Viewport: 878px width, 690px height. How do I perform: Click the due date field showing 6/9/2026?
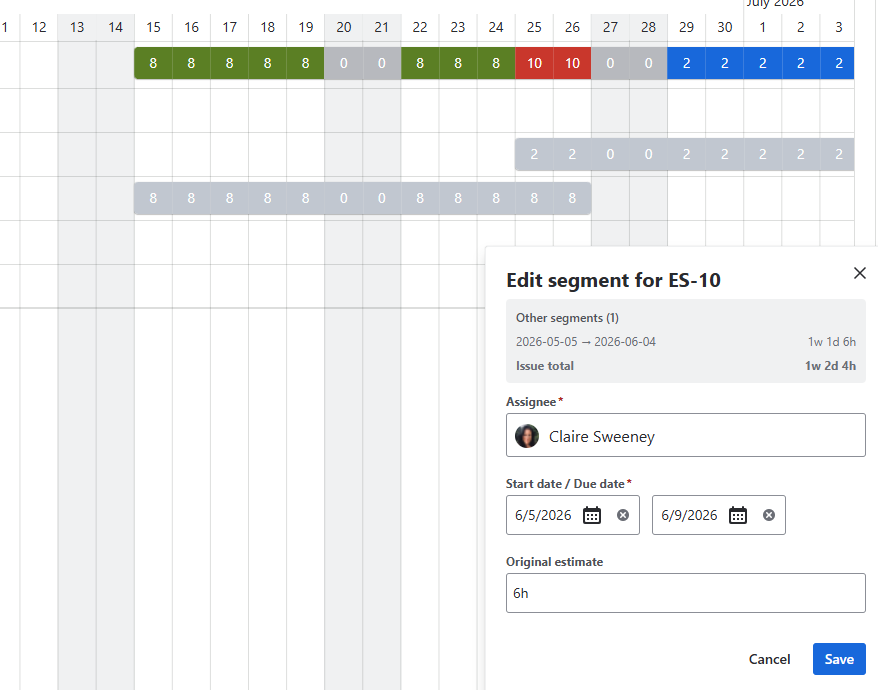pos(718,515)
